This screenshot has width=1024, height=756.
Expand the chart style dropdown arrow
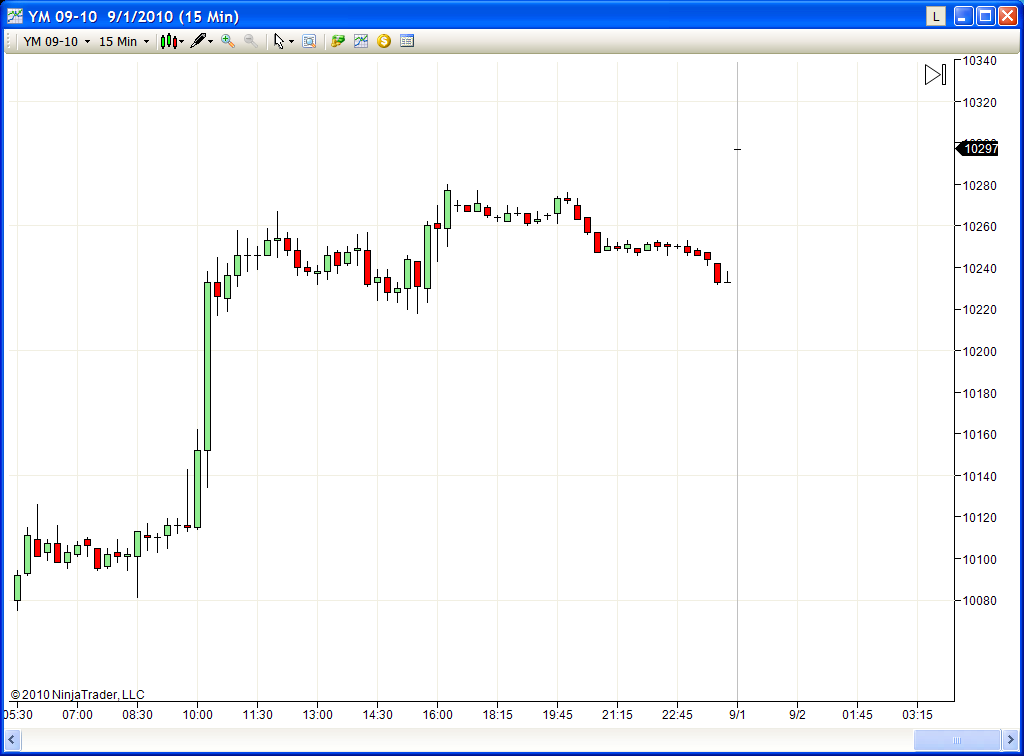[182, 41]
